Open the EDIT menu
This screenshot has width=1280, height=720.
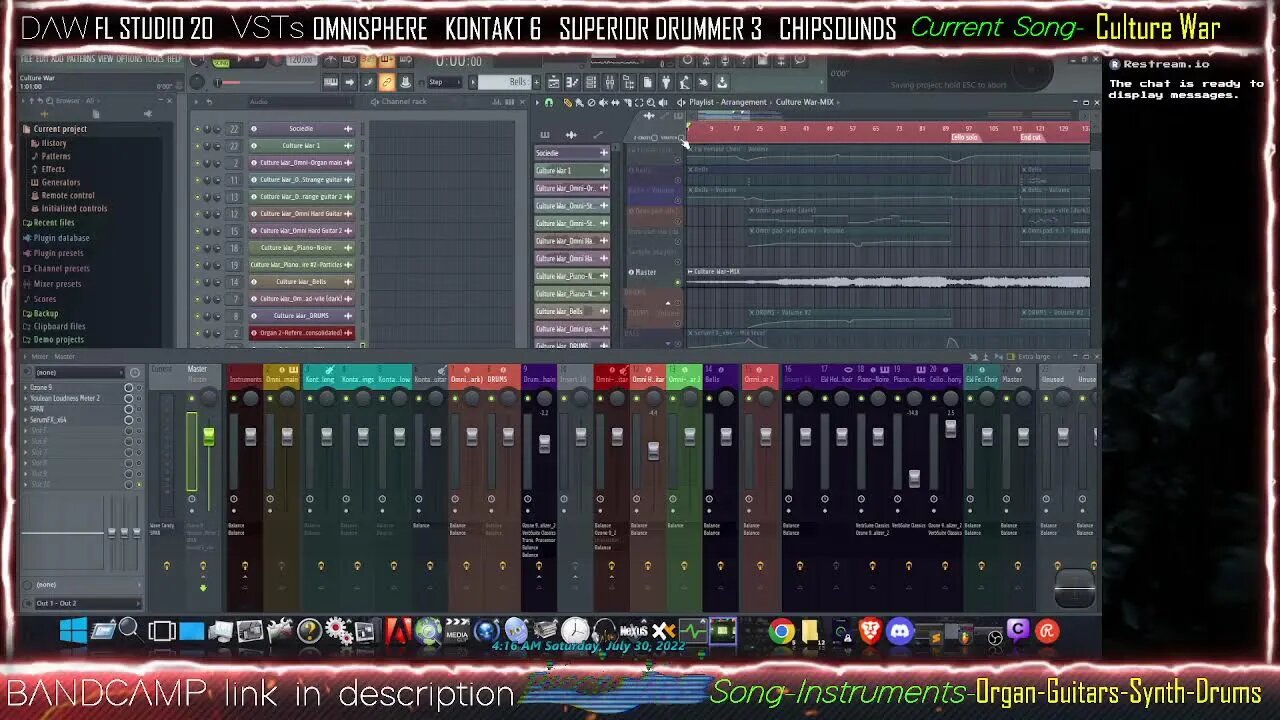(42, 59)
